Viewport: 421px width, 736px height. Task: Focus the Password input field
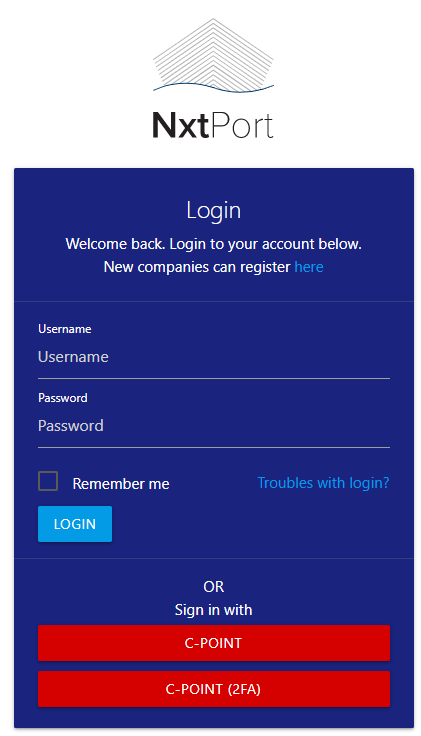coord(214,426)
